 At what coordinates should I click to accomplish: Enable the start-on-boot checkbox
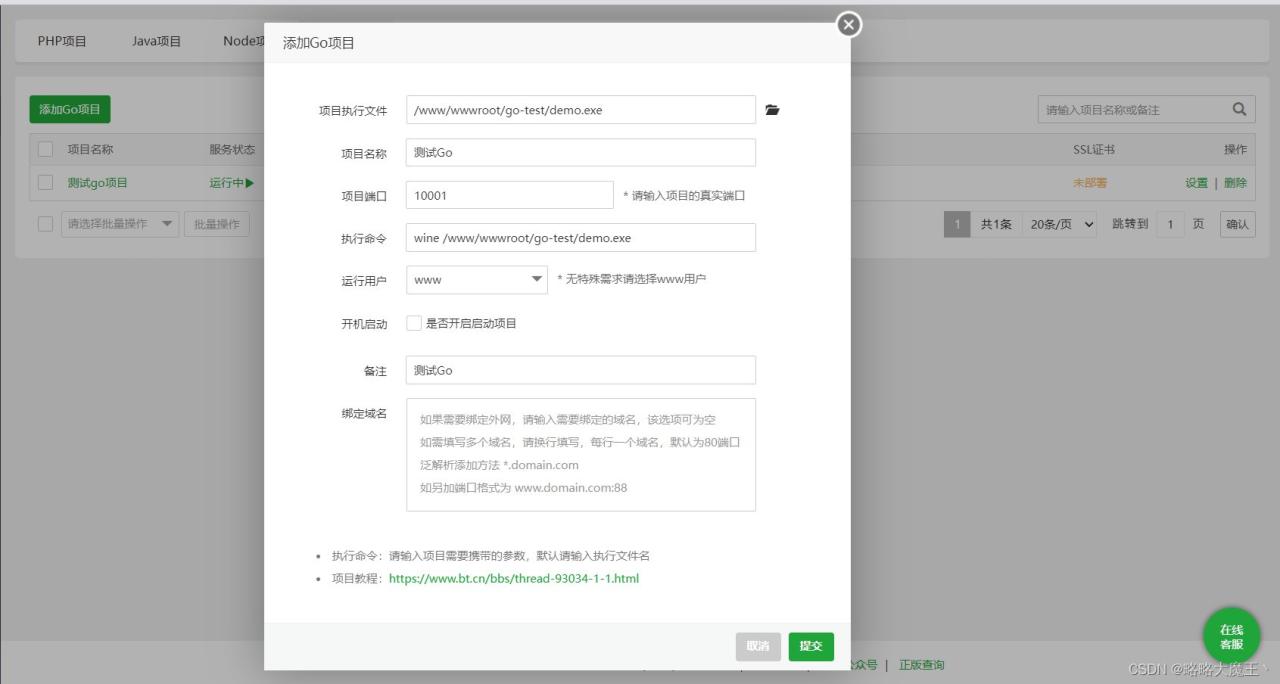point(414,323)
